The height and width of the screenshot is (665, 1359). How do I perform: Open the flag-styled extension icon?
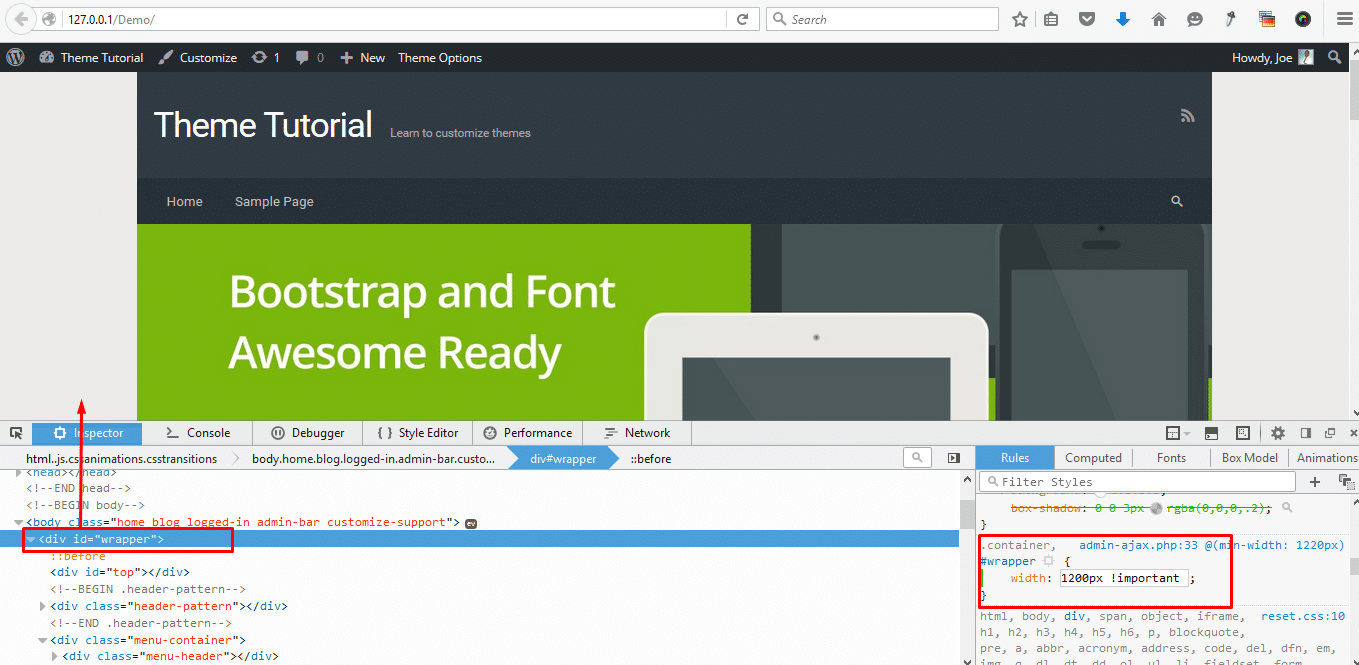1267,19
